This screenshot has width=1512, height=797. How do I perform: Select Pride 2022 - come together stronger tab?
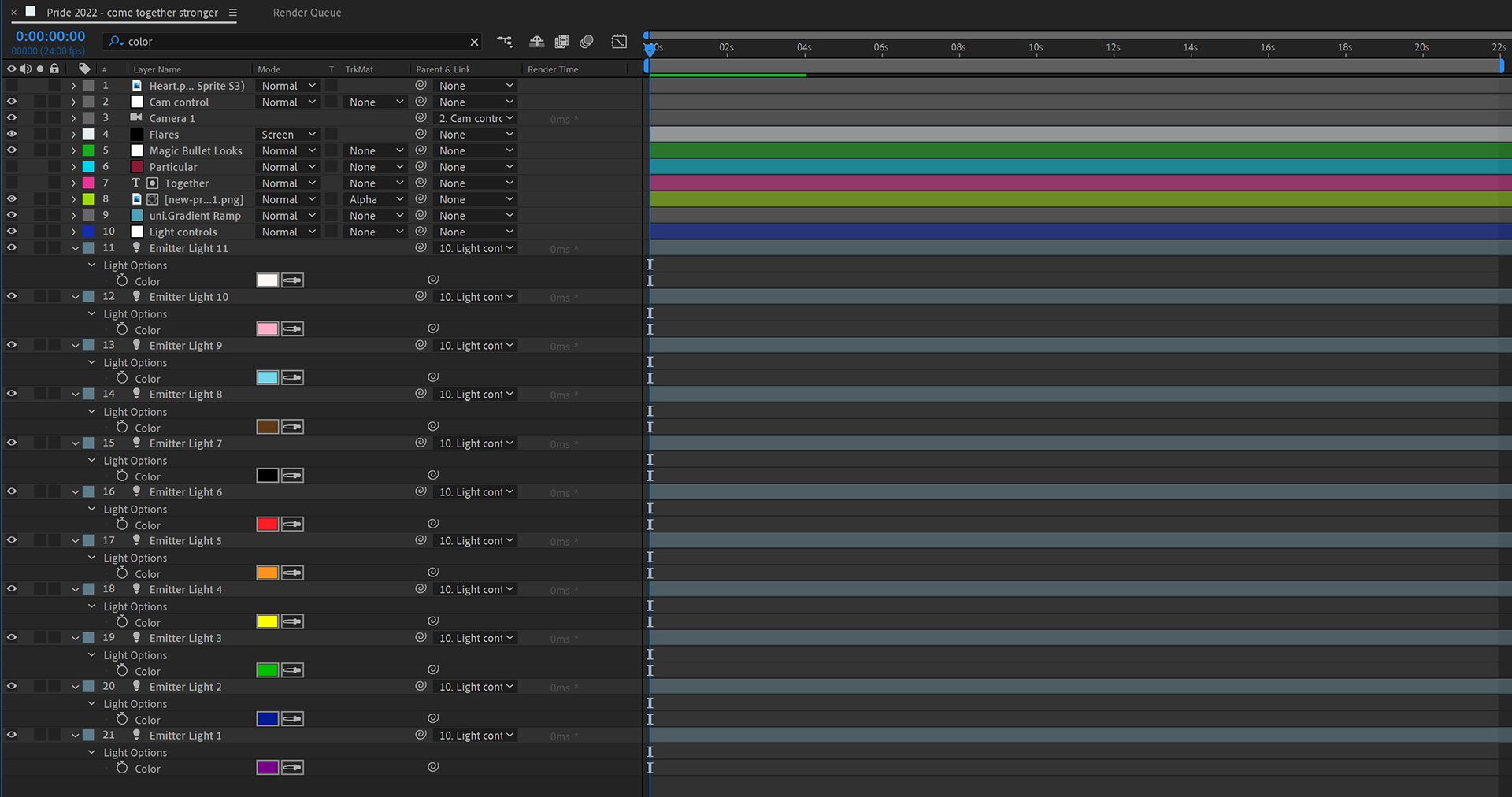[132, 13]
